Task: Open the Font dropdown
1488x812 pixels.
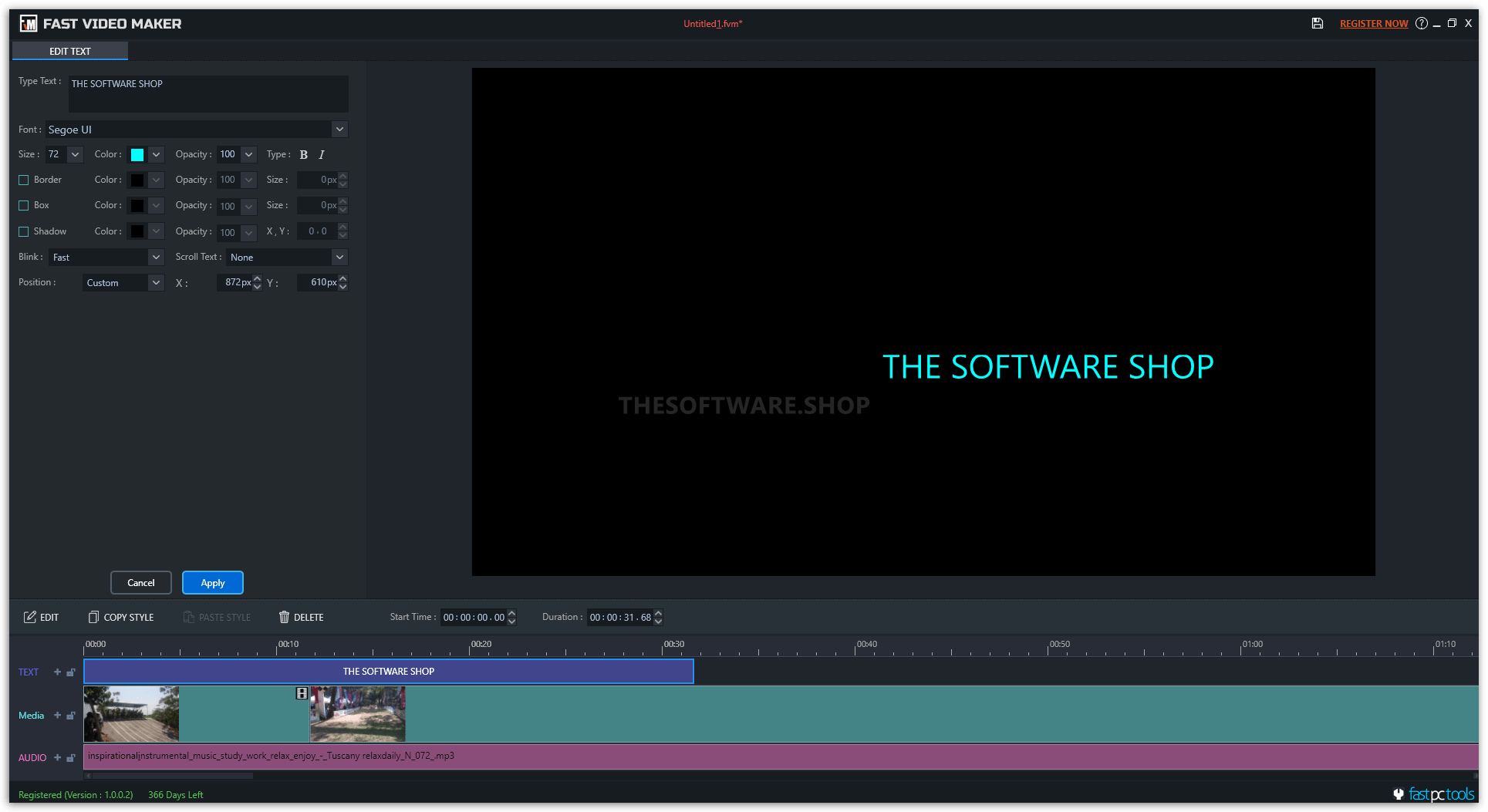Action: point(339,130)
